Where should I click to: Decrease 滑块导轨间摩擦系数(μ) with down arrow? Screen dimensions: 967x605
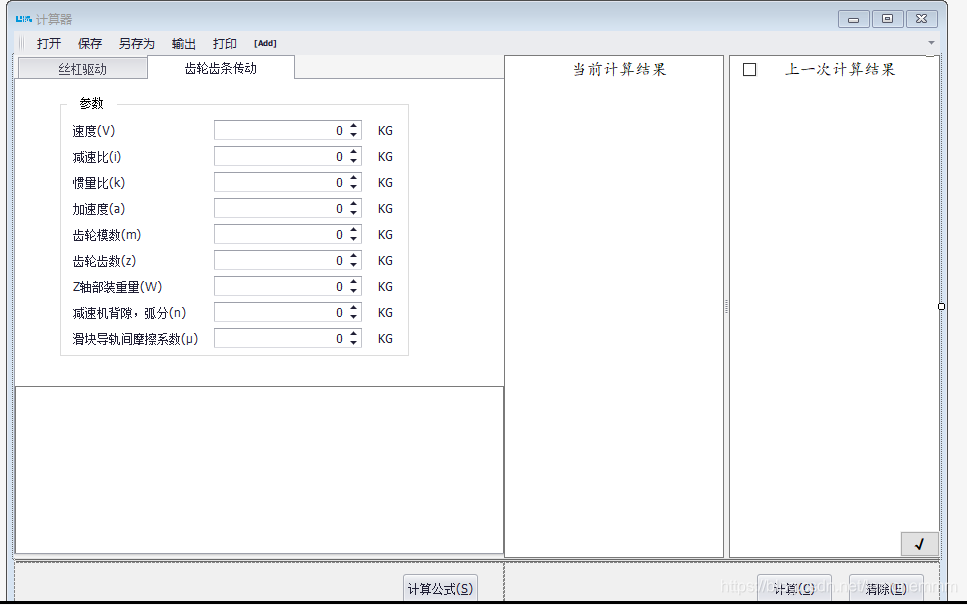[x=353, y=343]
